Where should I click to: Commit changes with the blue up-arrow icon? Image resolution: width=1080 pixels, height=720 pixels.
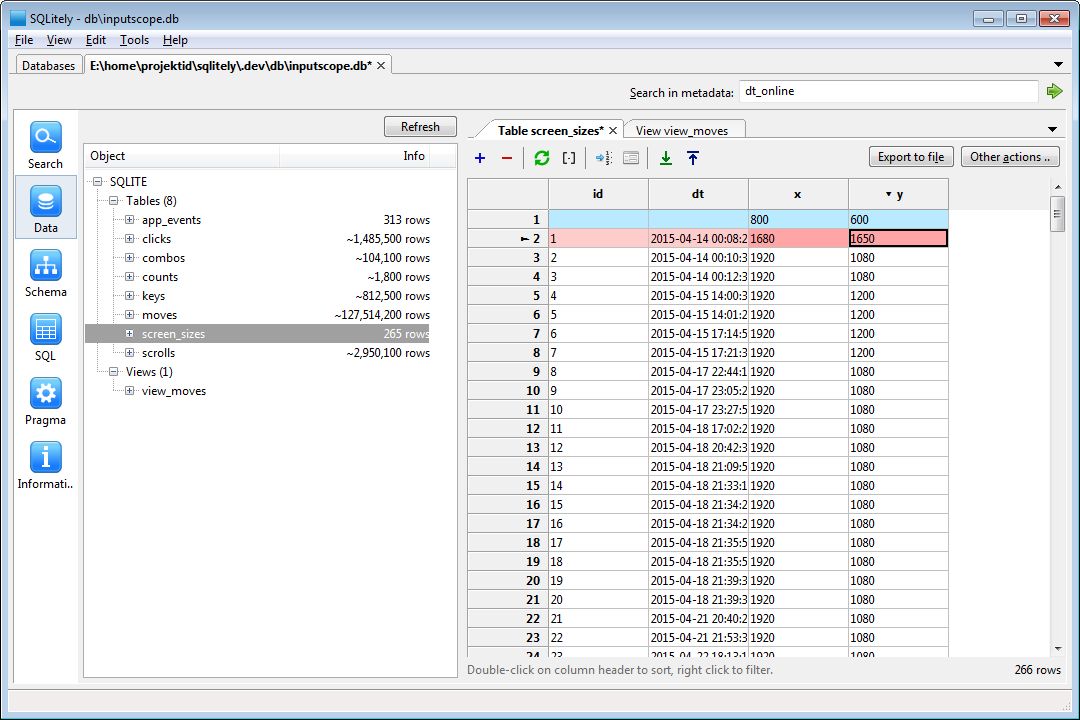pos(693,157)
